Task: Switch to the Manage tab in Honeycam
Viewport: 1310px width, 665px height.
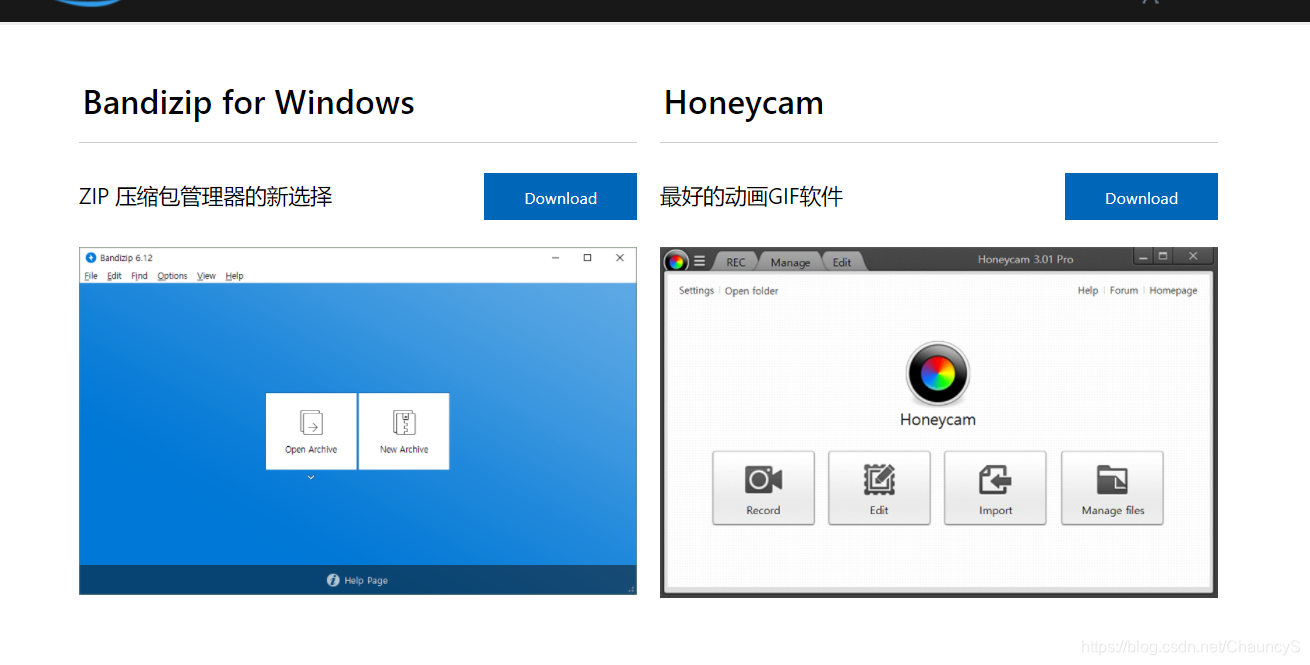Action: [790, 262]
